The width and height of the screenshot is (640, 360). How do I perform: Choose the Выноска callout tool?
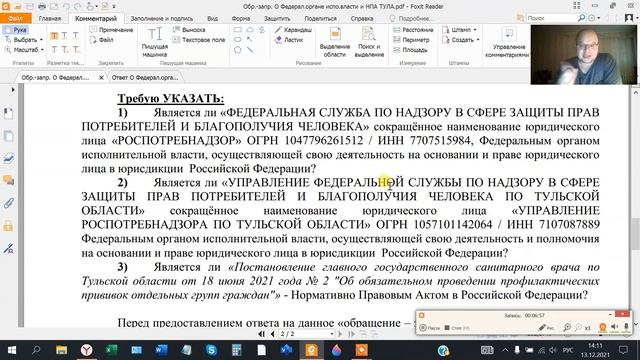pos(189,30)
